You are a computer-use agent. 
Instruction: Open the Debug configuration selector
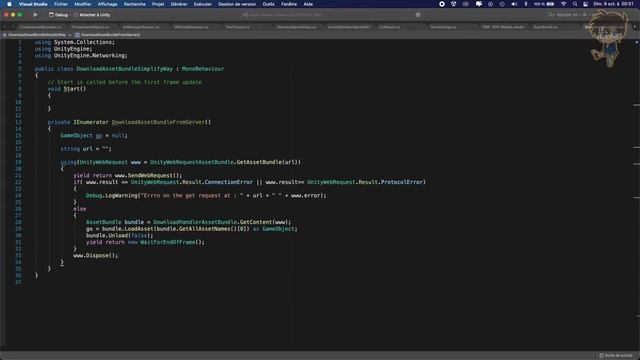[x=59, y=15]
